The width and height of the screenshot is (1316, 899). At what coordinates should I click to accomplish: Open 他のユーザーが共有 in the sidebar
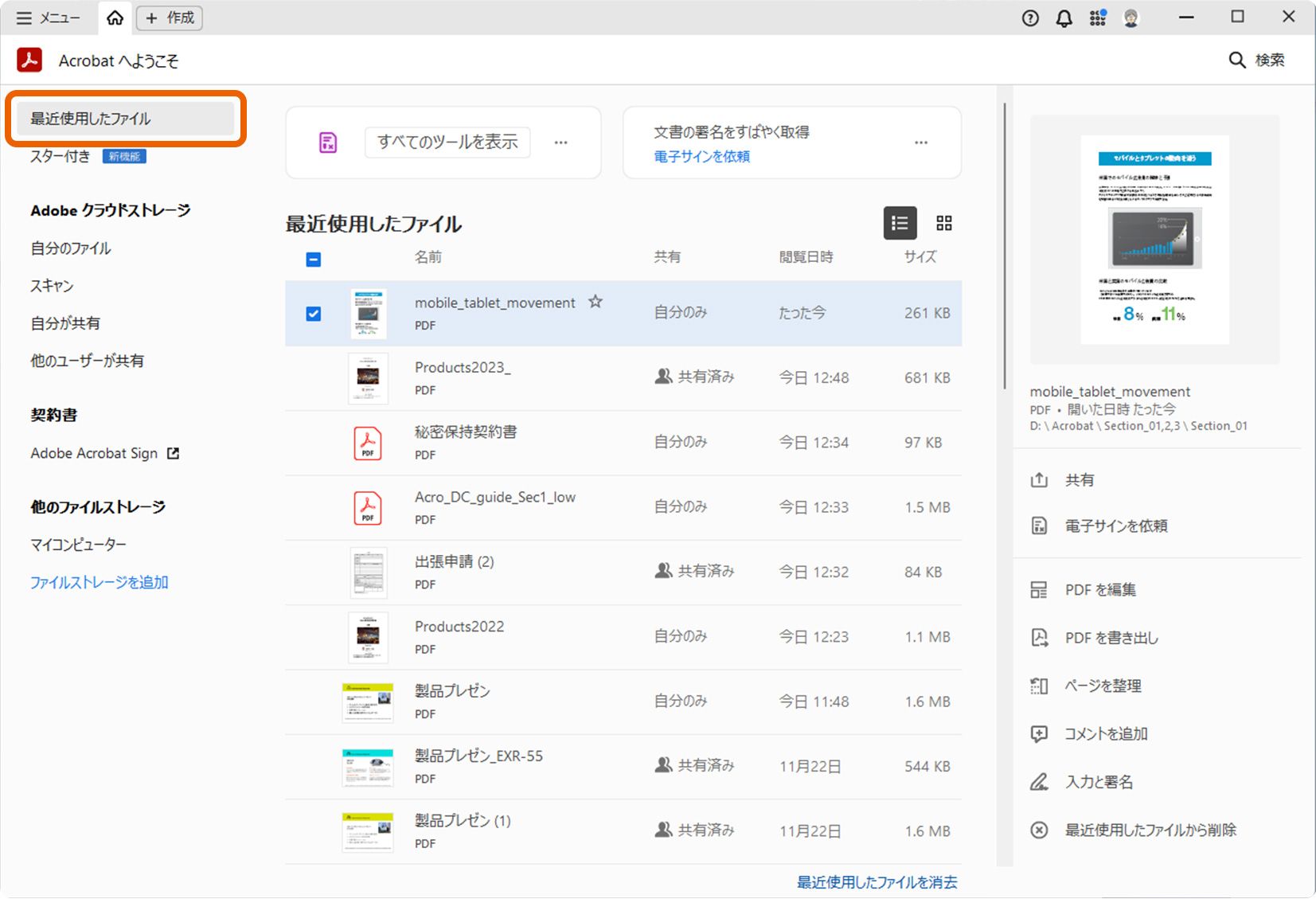(88, 361)
